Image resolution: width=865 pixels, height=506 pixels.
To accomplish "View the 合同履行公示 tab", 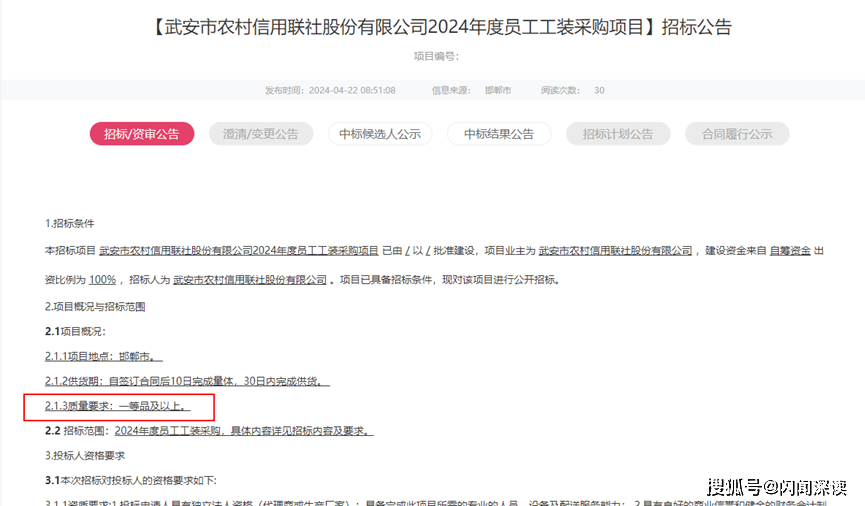I will pos(737,134).
